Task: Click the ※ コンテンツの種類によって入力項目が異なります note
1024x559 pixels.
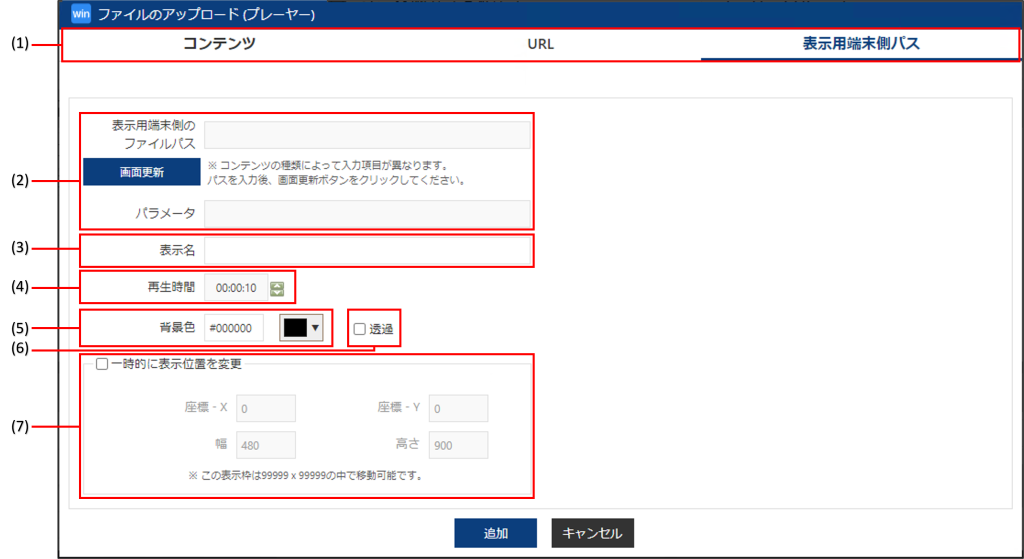Action: coord(327,166)
